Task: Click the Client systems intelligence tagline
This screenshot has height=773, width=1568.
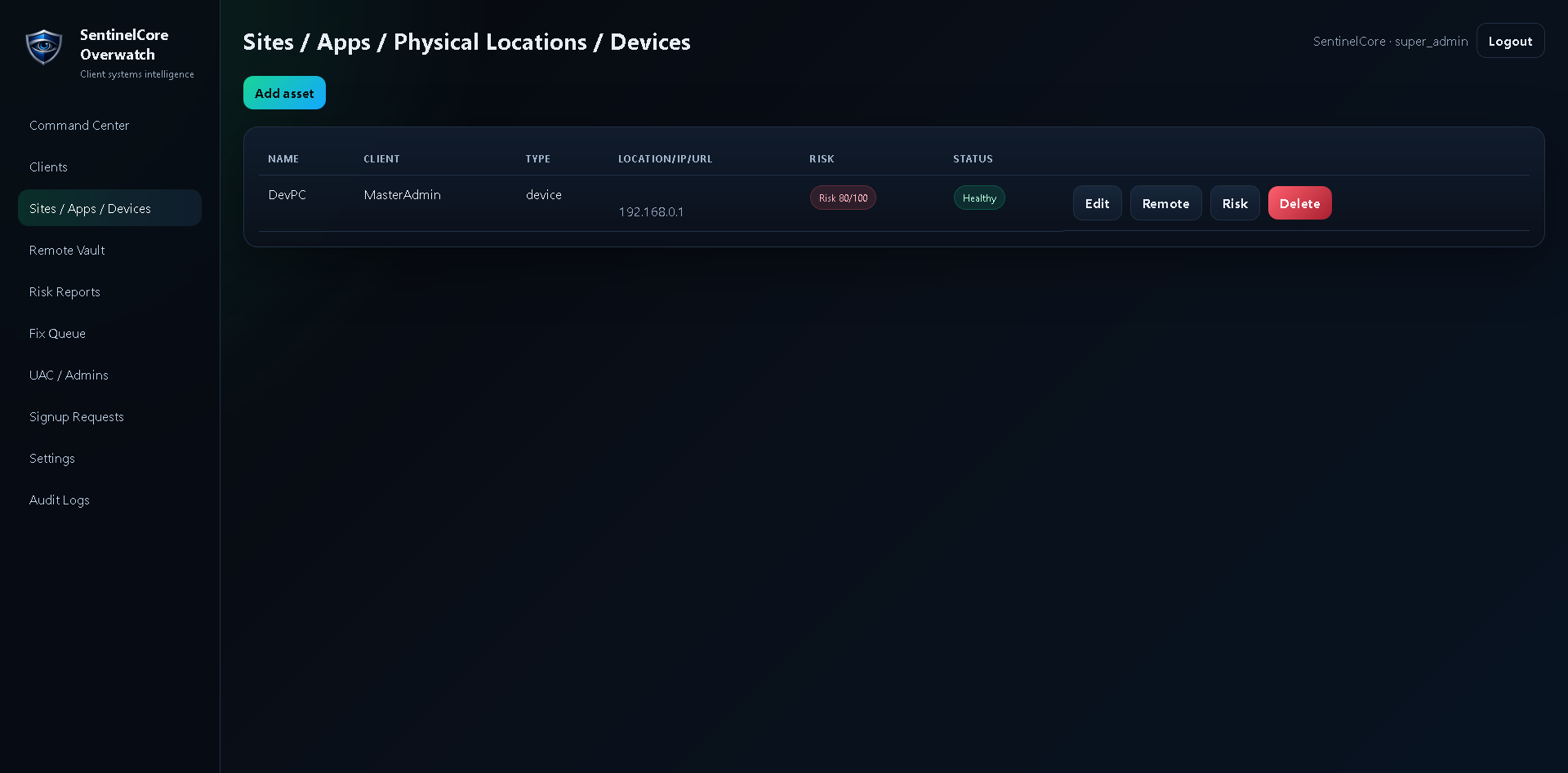Action: coord(137,74)
